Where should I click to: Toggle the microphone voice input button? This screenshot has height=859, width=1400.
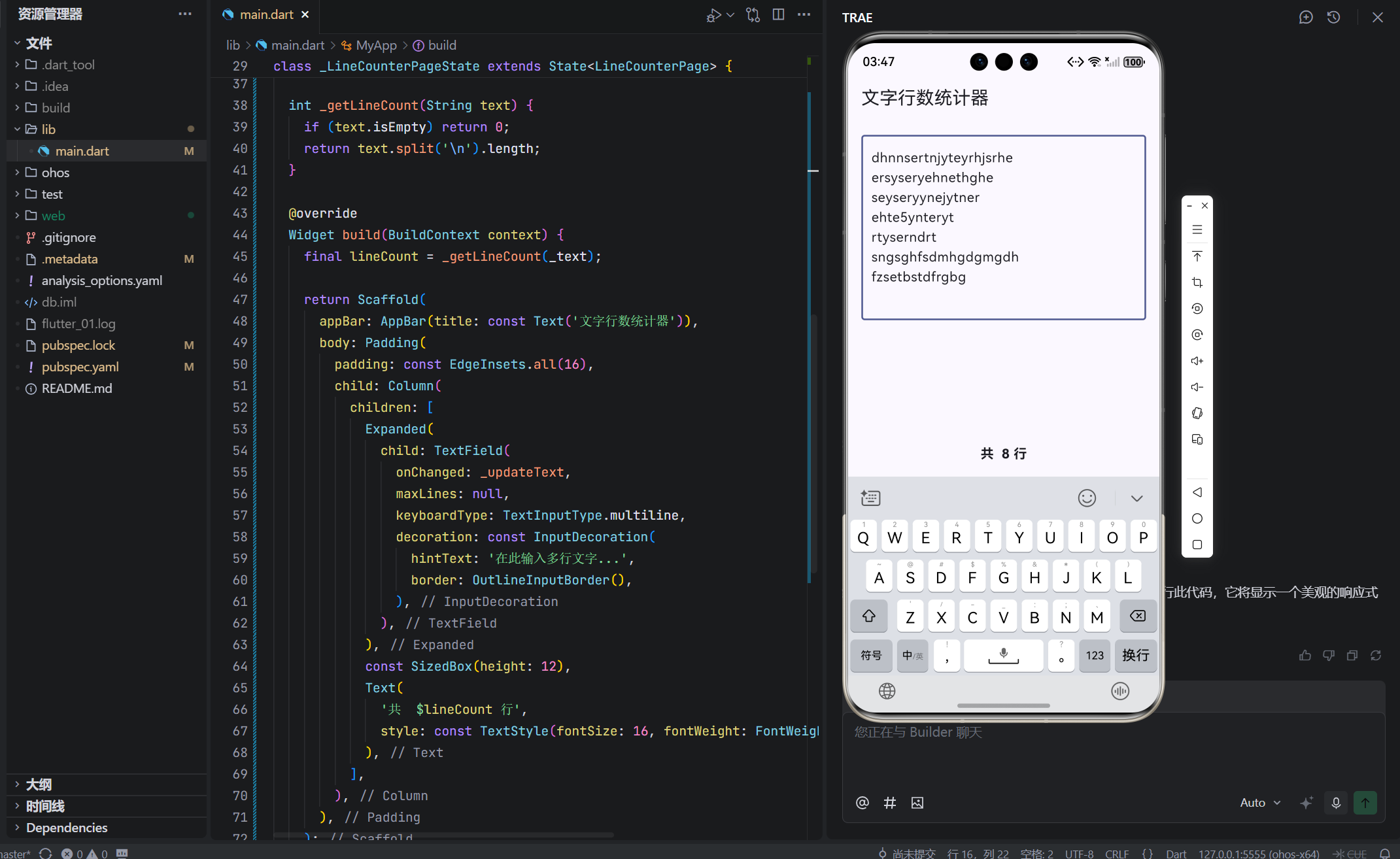click(x=1336, y=803)
